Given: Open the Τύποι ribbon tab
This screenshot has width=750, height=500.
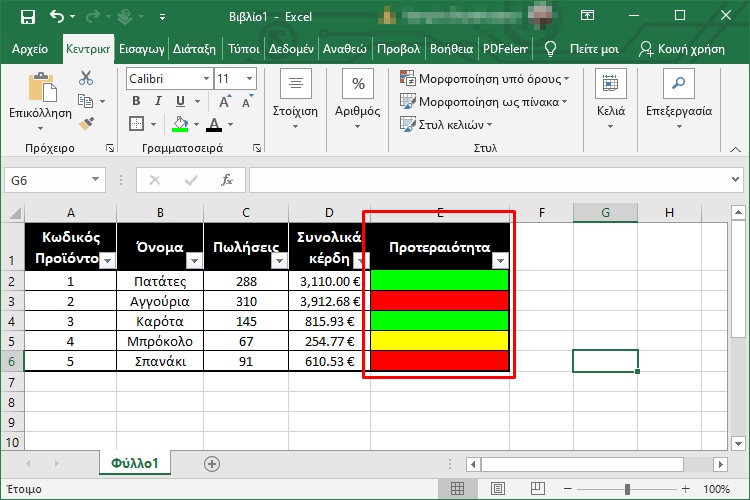Looking at the screenshot, I should coord(243,49).
